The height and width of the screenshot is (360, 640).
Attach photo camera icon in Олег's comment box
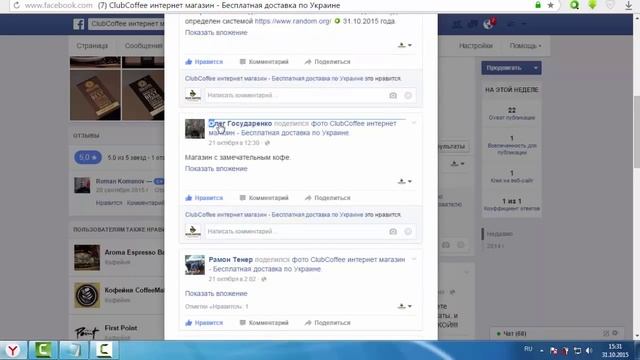tap(393, 231)
